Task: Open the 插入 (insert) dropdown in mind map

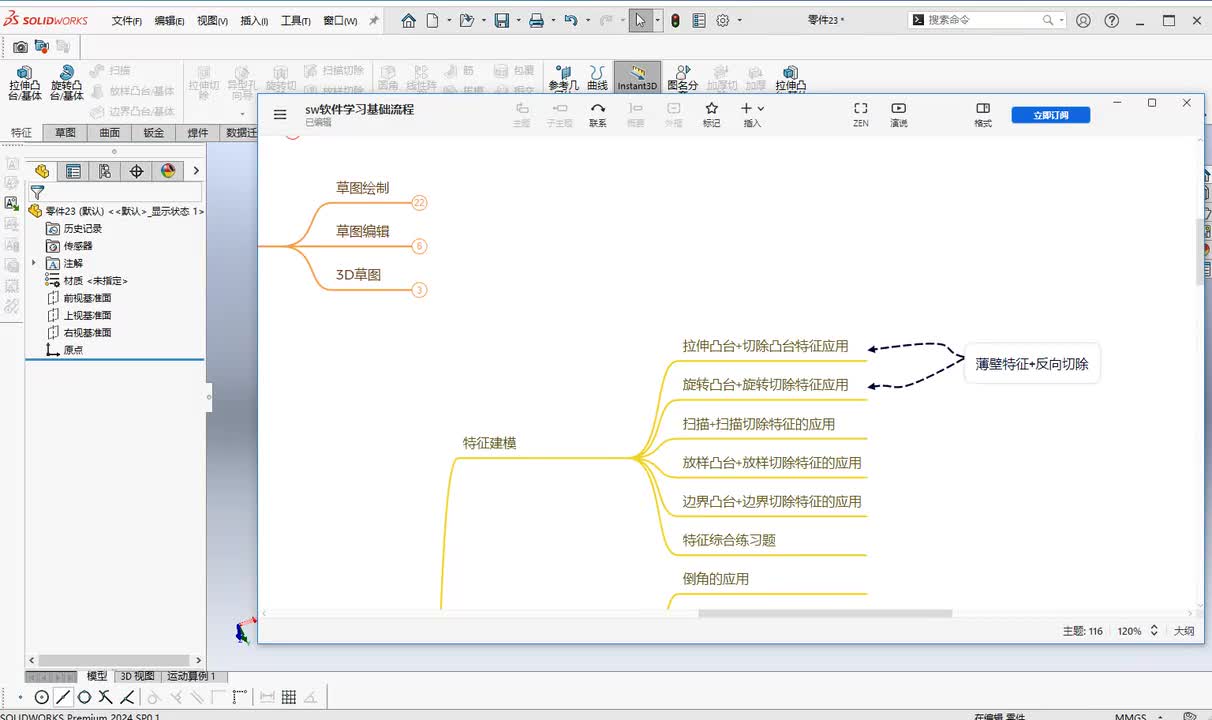Action: [752, 114]
